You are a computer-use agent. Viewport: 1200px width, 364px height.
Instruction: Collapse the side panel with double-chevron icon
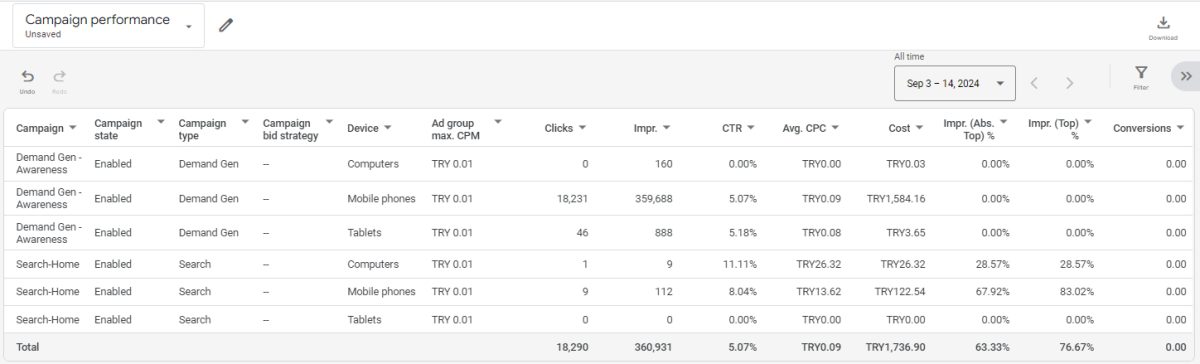pyautogui.click(x=1186, y=76)
